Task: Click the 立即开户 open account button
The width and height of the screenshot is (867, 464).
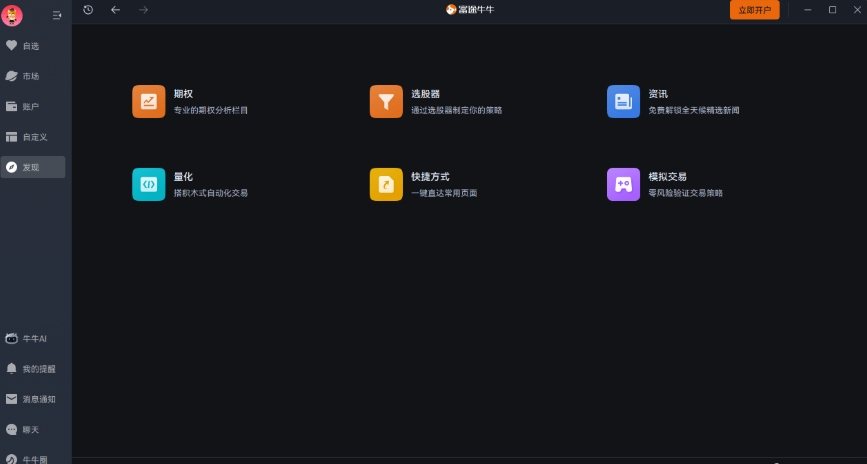Action: click(754, 10)
